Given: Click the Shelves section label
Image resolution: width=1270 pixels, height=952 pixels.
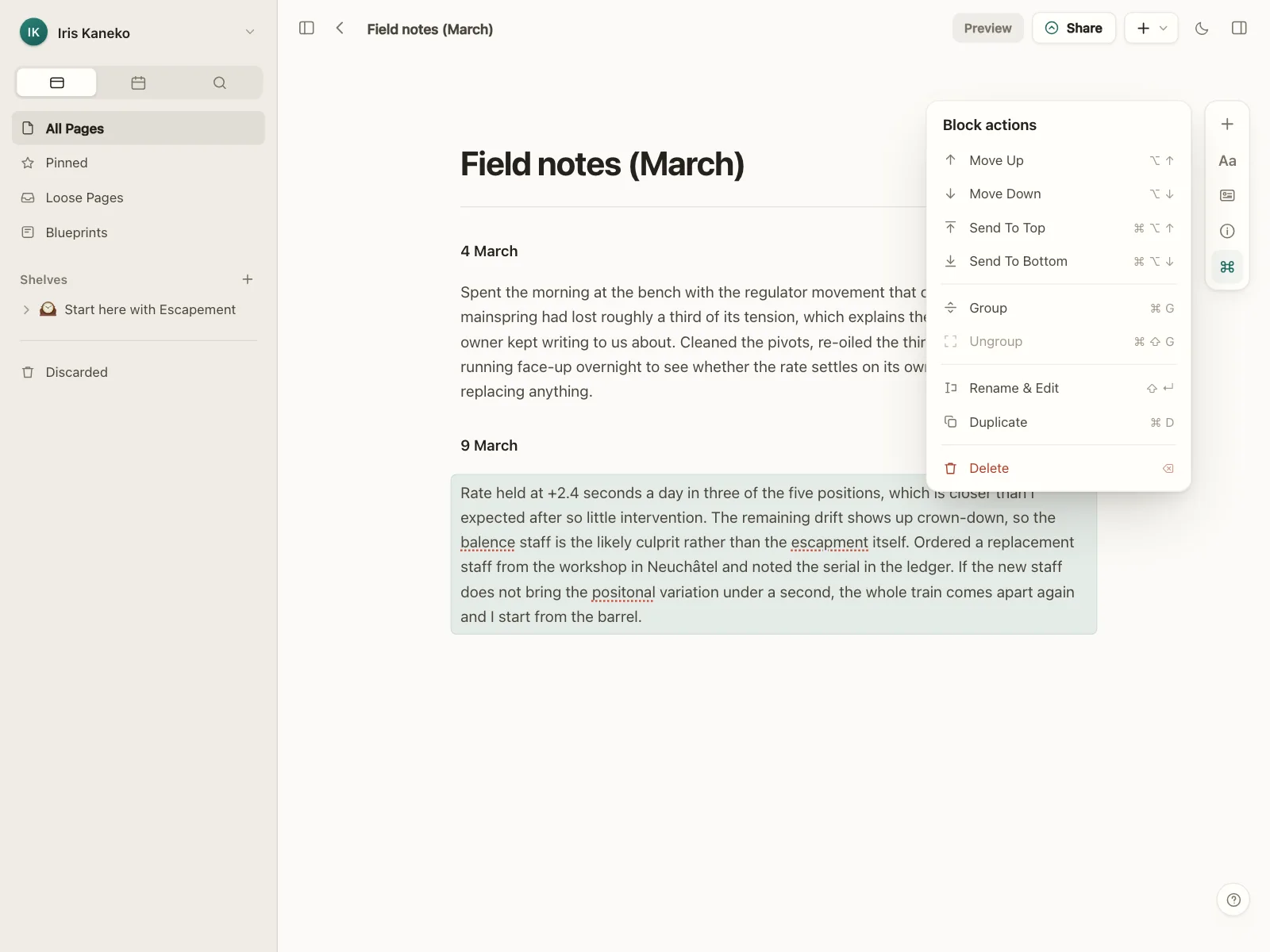Looking at the screenshot, I should coord(44,279).
